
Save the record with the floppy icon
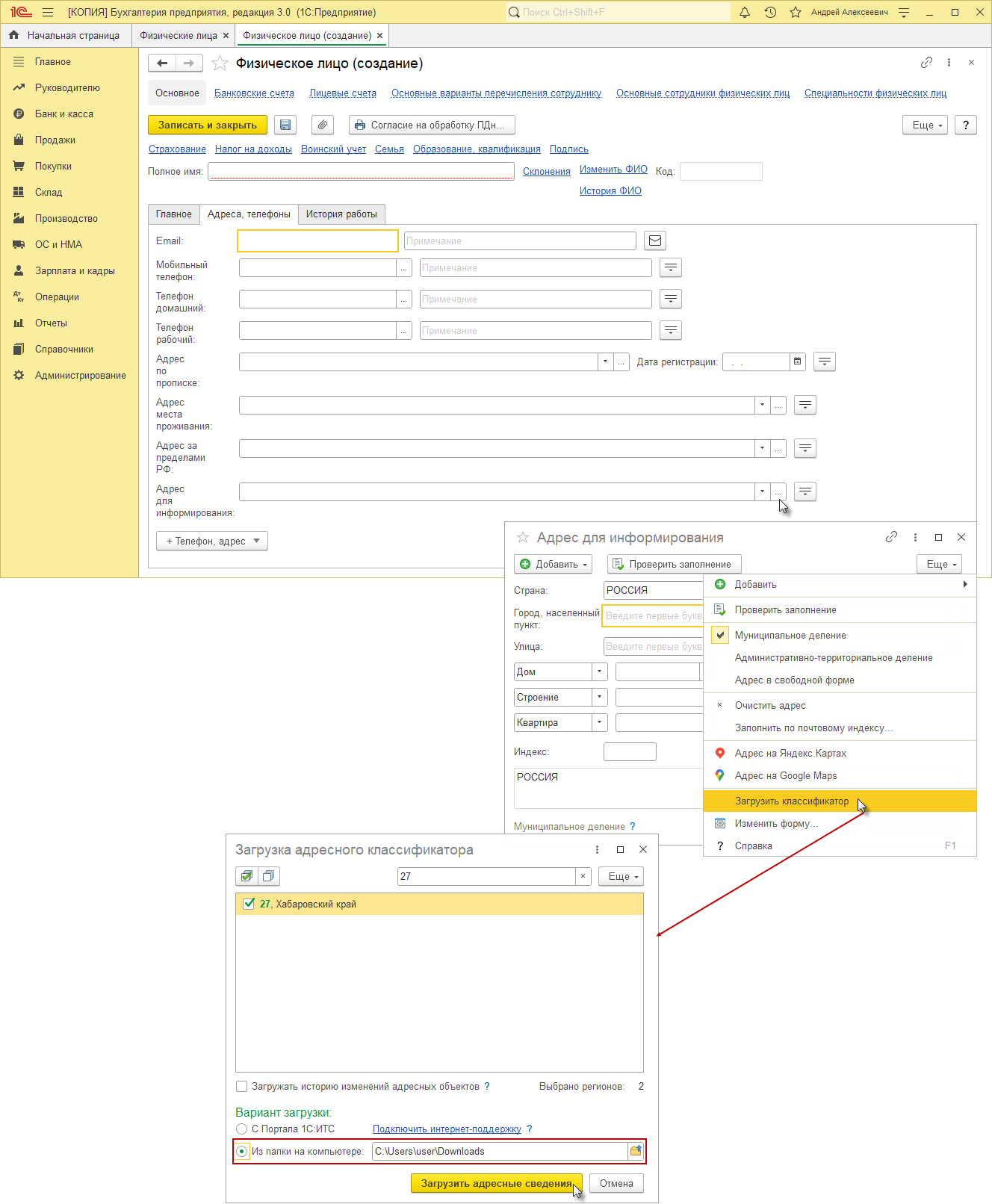click(x=285, y=125)
